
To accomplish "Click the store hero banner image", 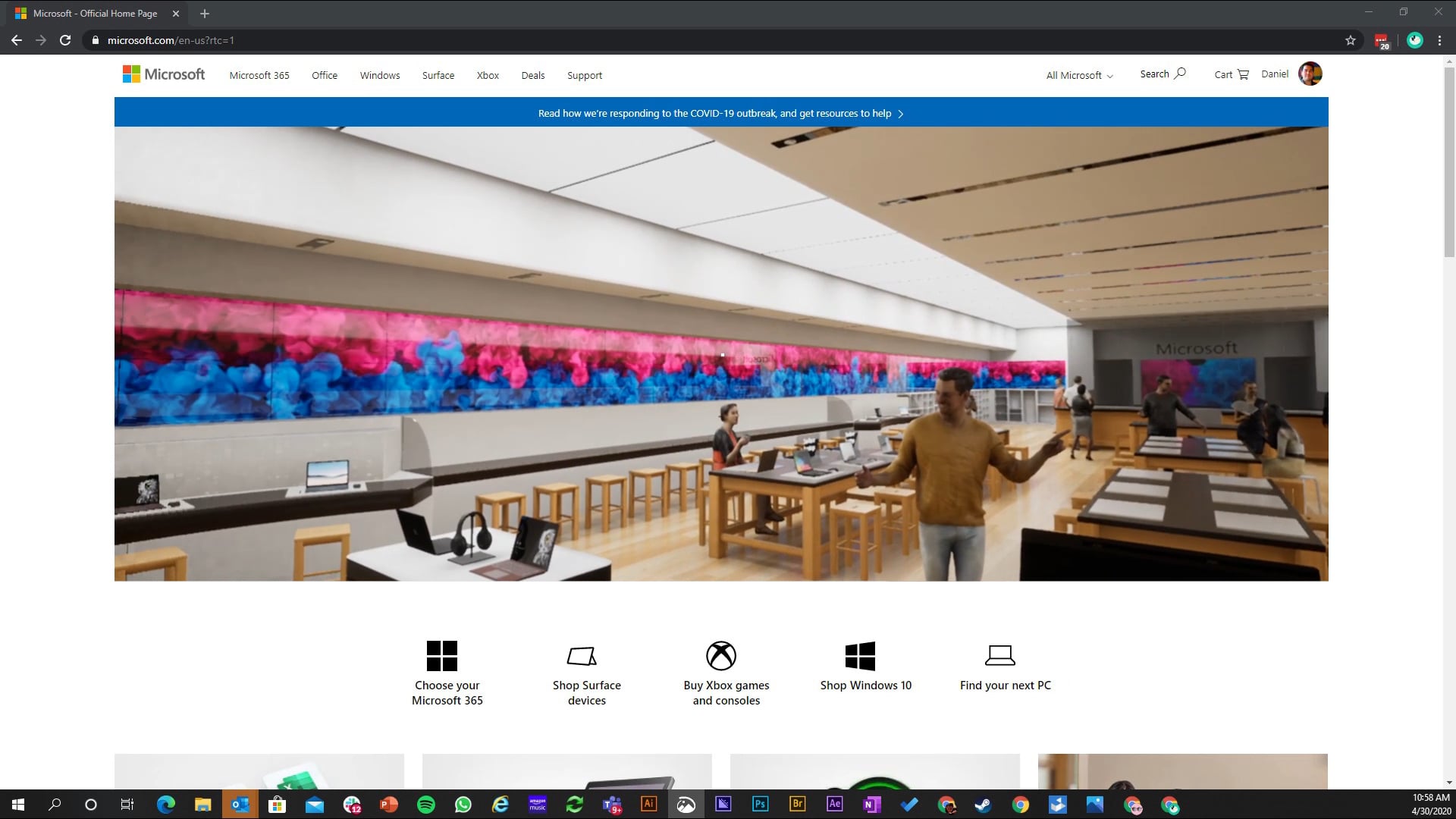I will click(721, 353).
